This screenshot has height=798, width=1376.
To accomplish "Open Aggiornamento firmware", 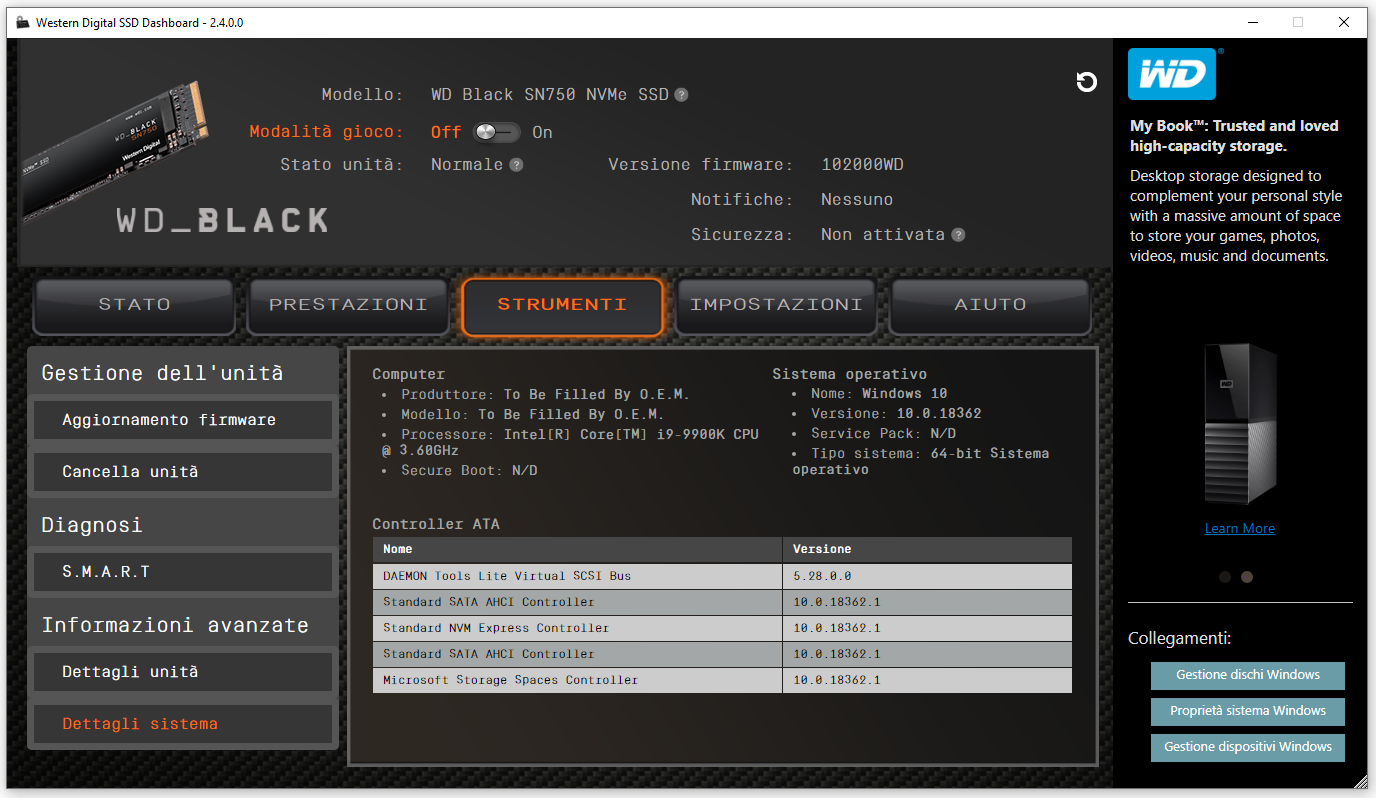I will point(183,420).
